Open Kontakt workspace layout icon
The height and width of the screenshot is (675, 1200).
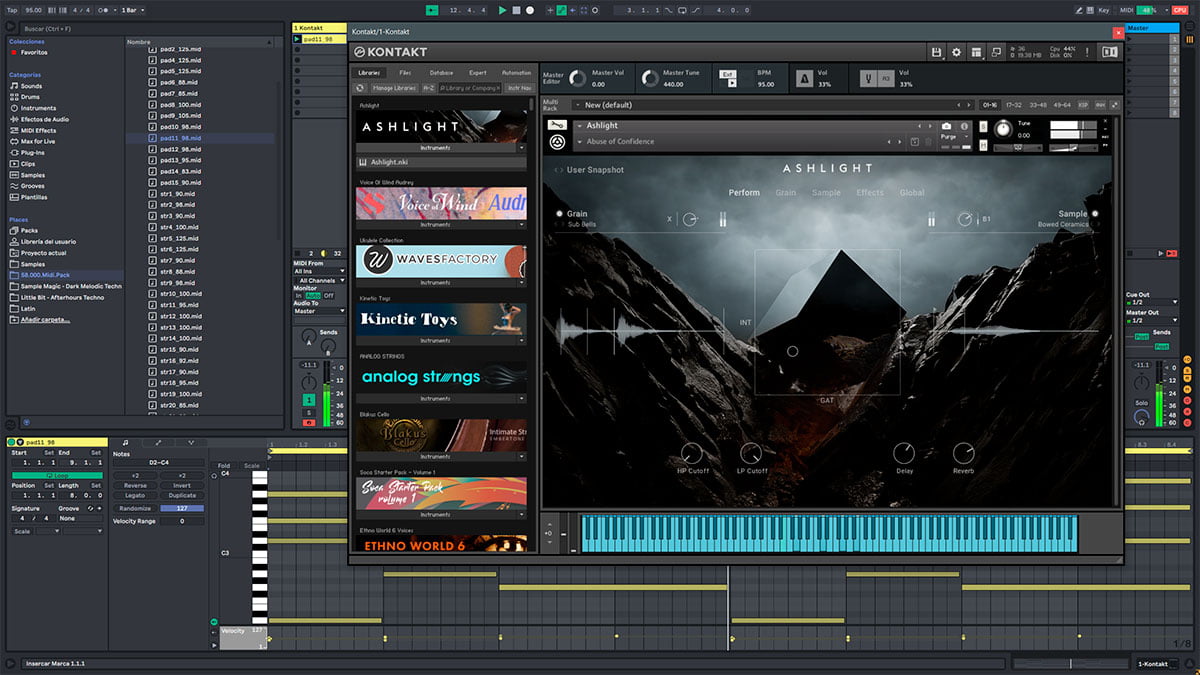tap(976, 52)
